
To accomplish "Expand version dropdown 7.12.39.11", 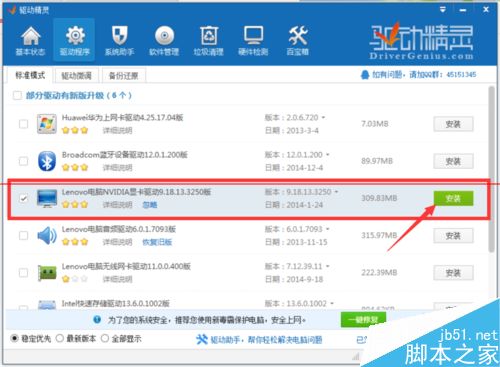I will [x=328, y=266].
